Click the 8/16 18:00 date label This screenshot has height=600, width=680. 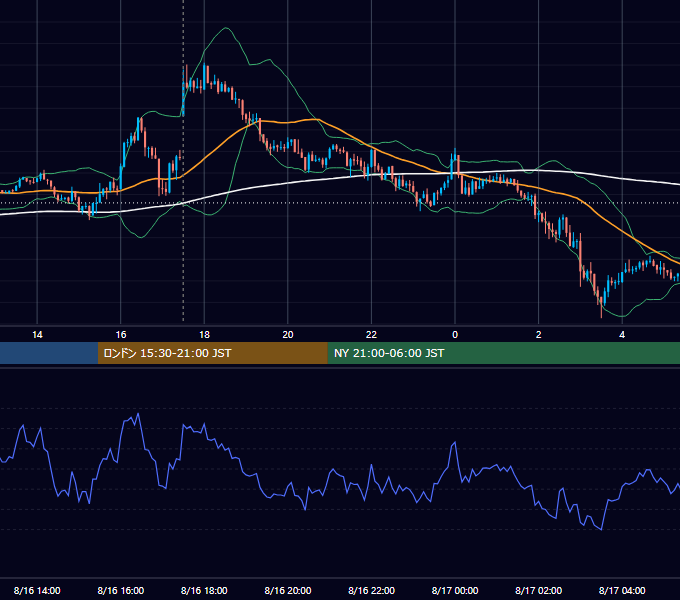[x=204, y=590]
